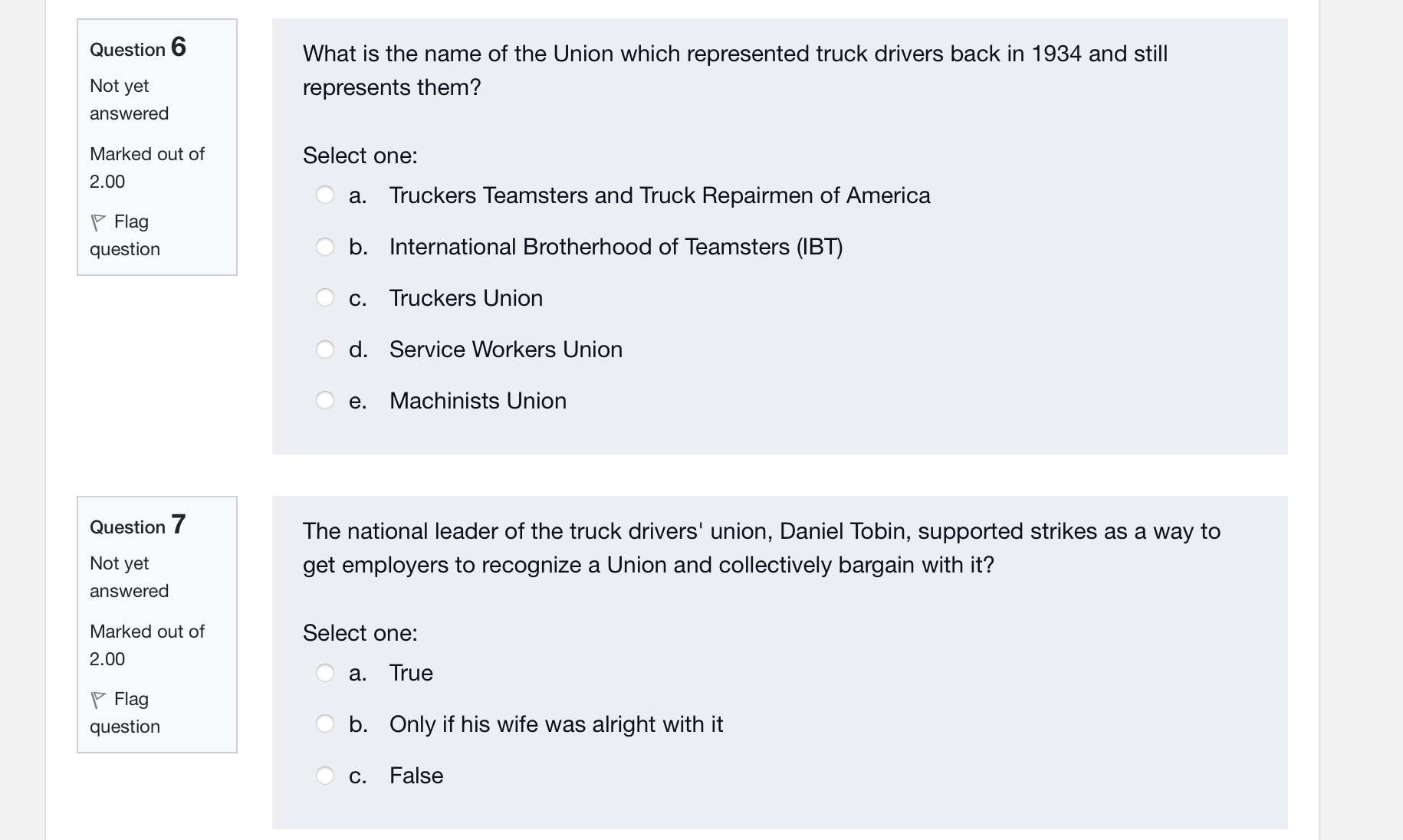The image size is (1403, 840).
Task: Click 'Select one:' label in Question 6
Action: coord(359,155)
